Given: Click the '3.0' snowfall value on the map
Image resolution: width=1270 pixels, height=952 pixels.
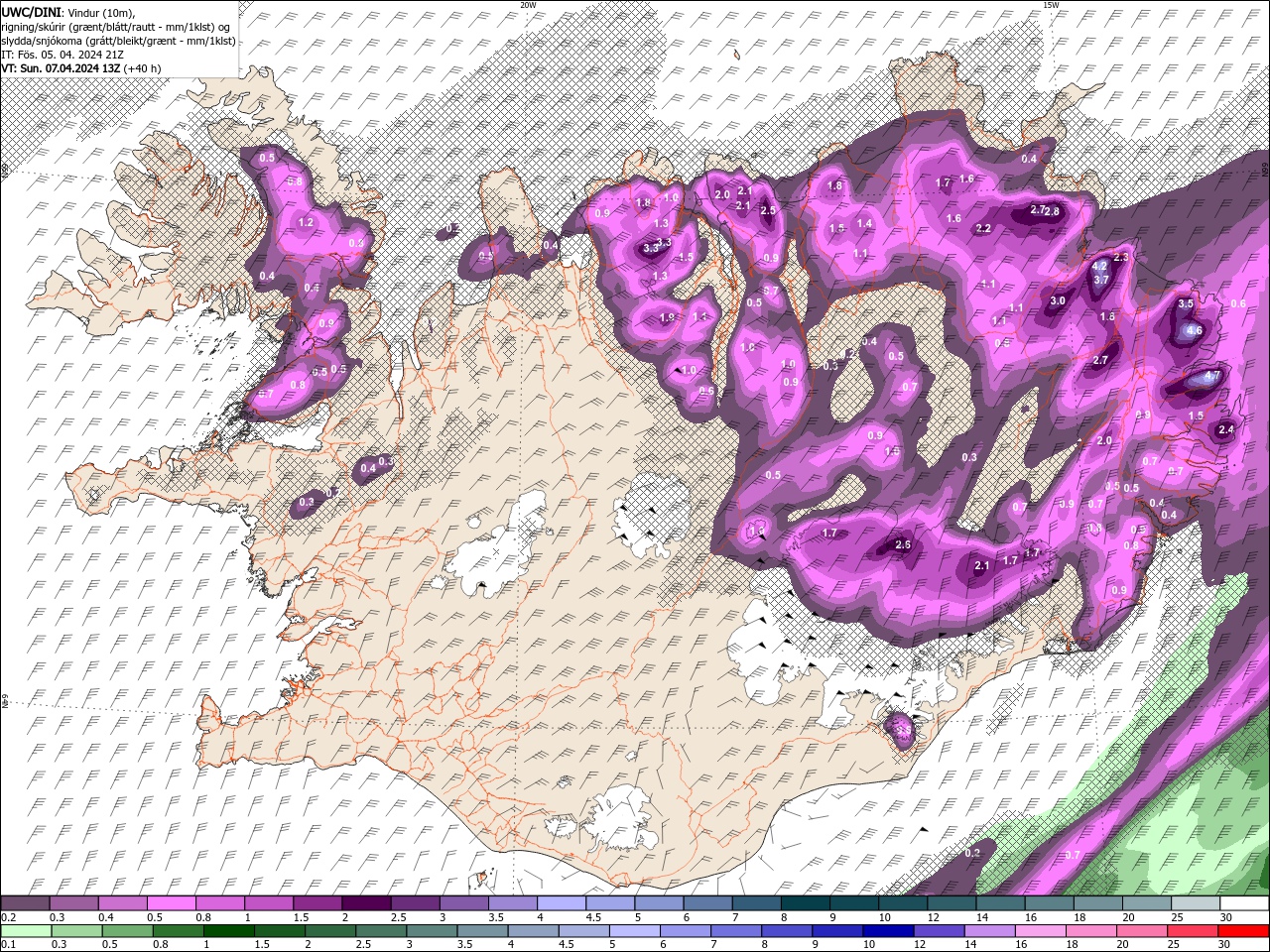Looking at the screenshot, I should 1058,301.
